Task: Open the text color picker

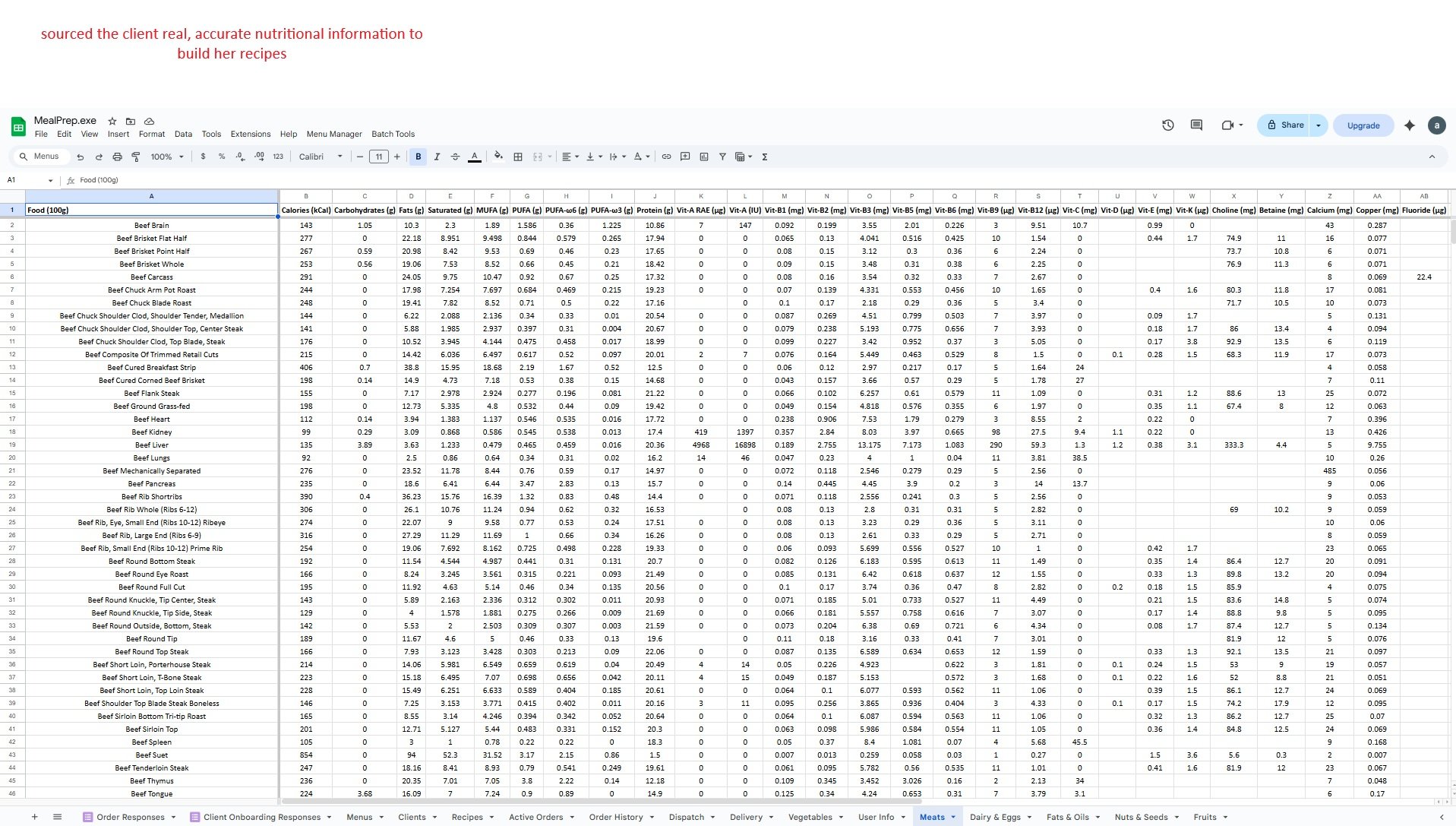Action: pos(474,157)
